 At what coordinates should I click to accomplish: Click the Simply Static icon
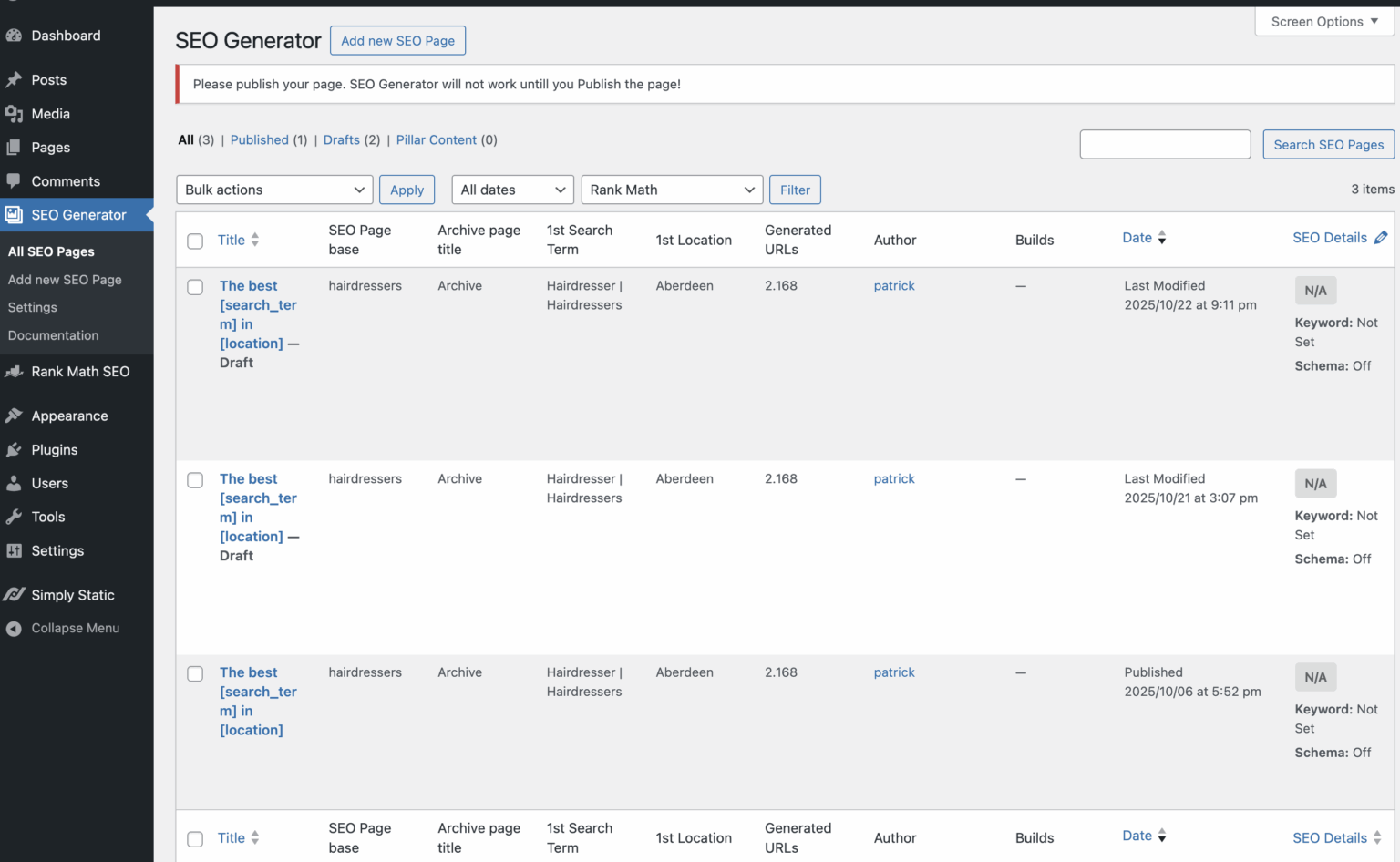(14, 595)
